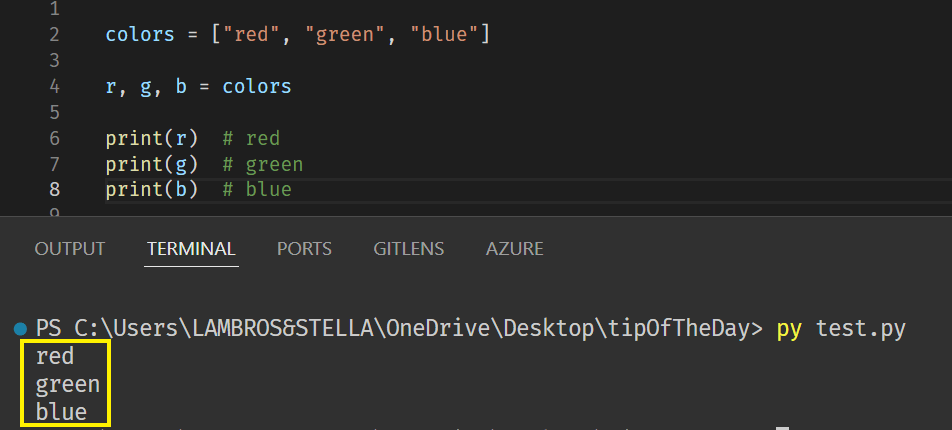Click the 'green' output line in terminal

[67, 384]
